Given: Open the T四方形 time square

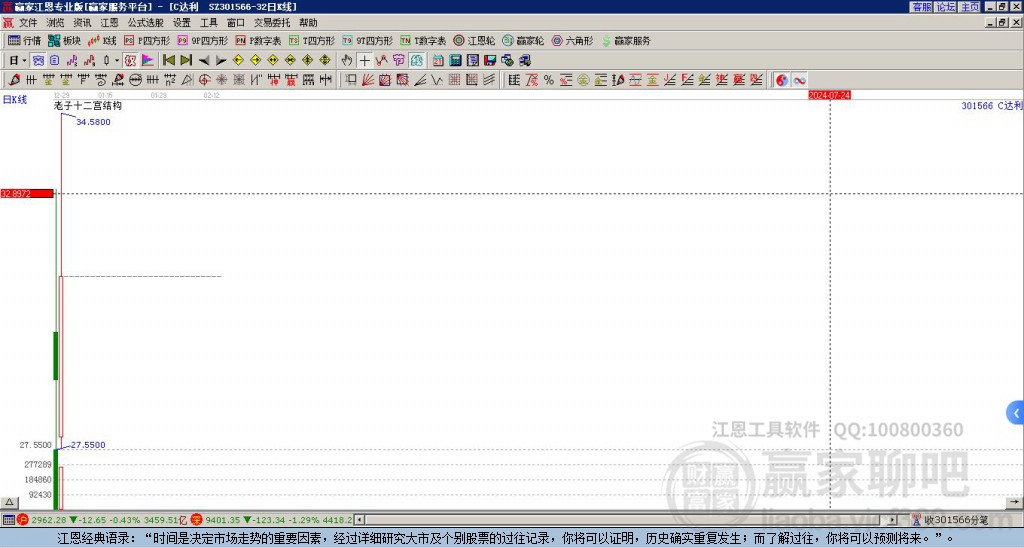Looking at the screenshot, I should [x=312, y=40].
